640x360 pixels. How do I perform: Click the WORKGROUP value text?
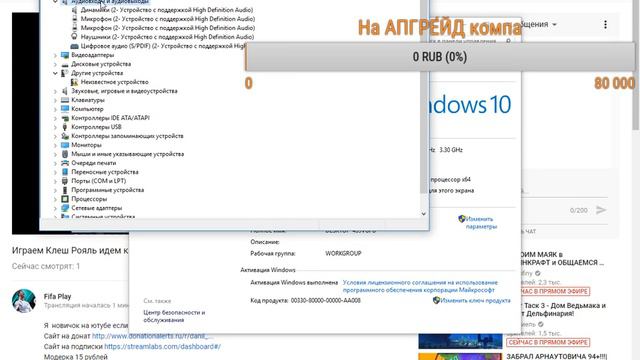point(343,253)
